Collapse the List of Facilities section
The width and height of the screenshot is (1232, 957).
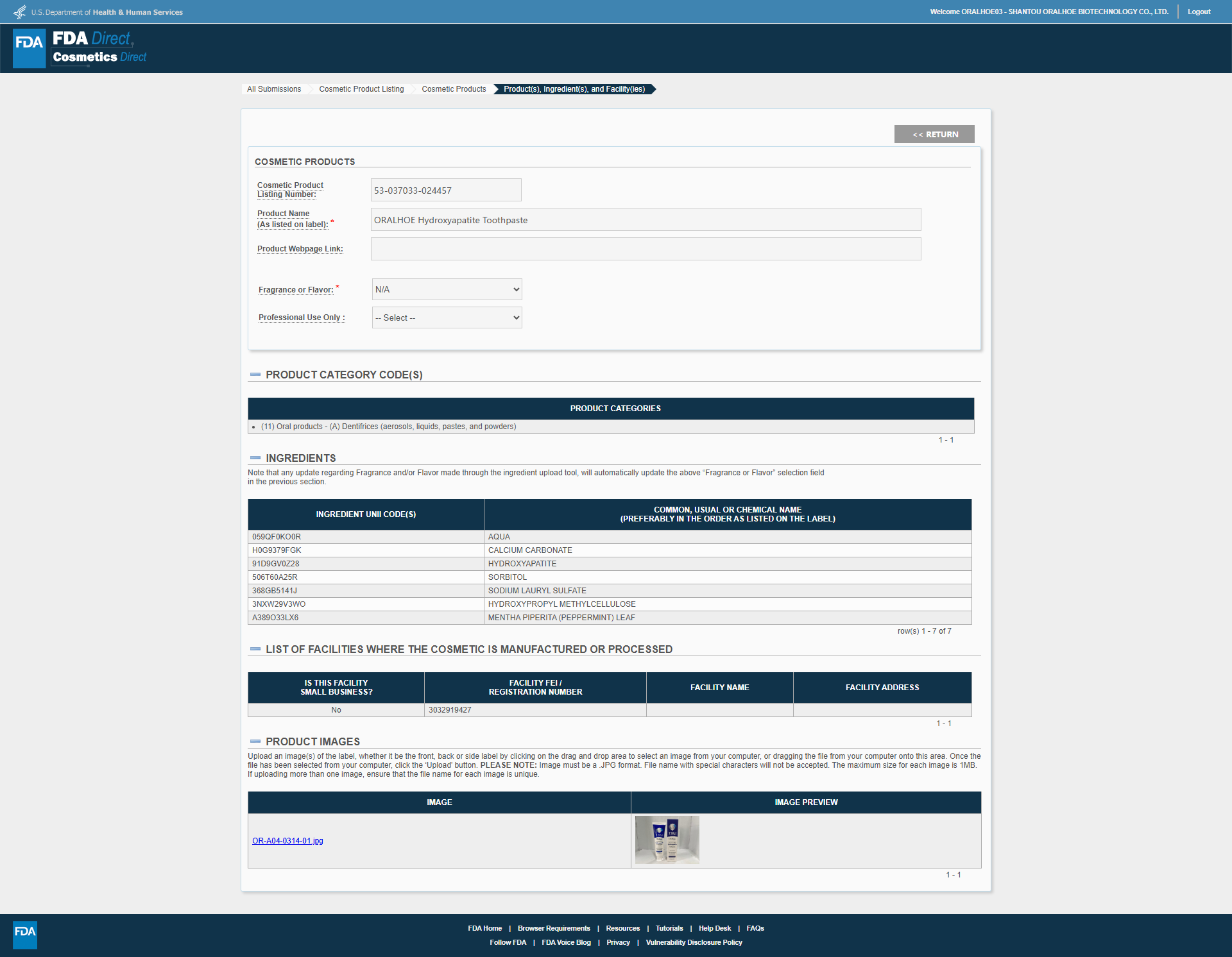click(x=255, y=649)
